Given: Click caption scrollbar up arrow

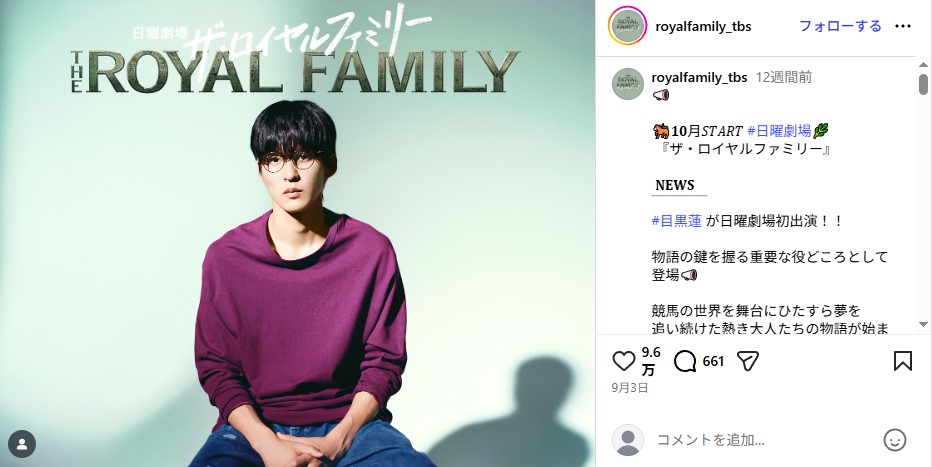Looking at the screenshot, I should pyautogui.click(x=923, y=64).
